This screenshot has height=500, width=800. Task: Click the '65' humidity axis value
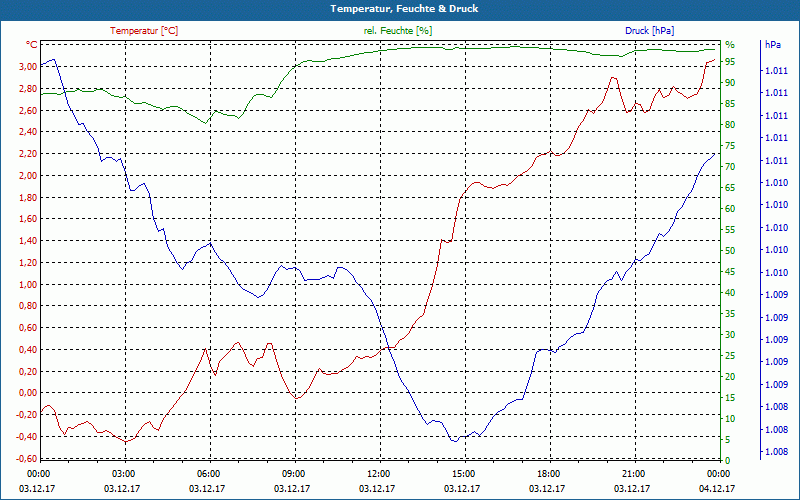(x=730, y=188)
